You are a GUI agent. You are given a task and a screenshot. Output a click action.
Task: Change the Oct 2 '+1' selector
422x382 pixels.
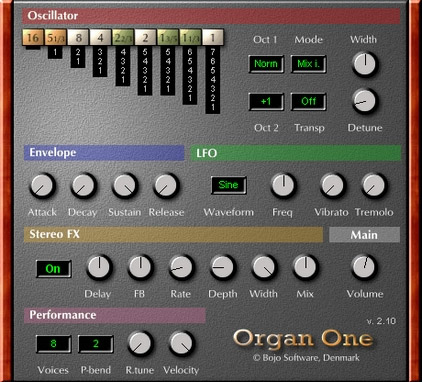coord(266,101)
